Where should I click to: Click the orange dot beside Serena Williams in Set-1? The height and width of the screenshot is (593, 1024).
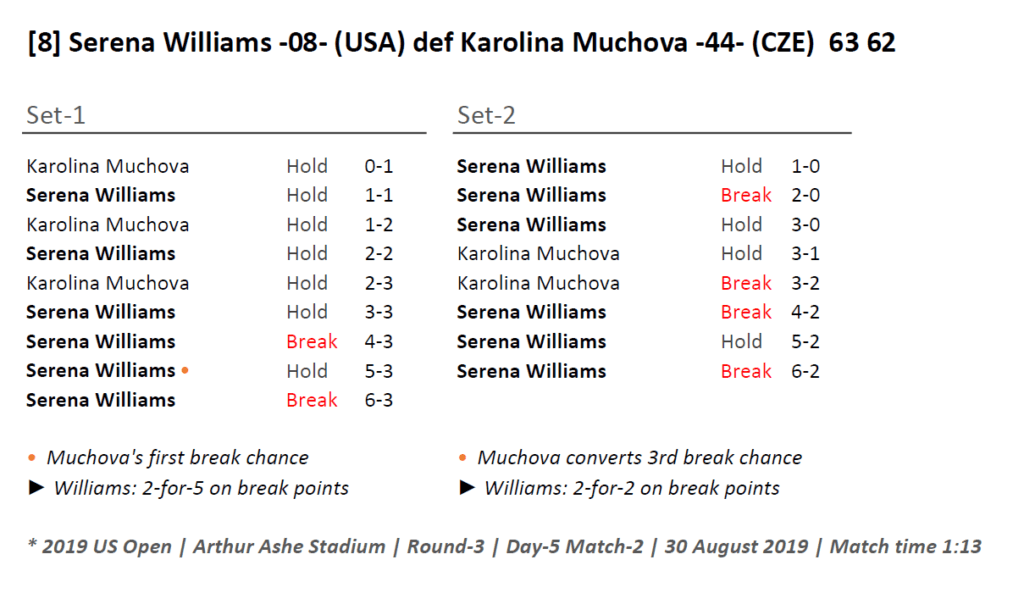(185, 371)
